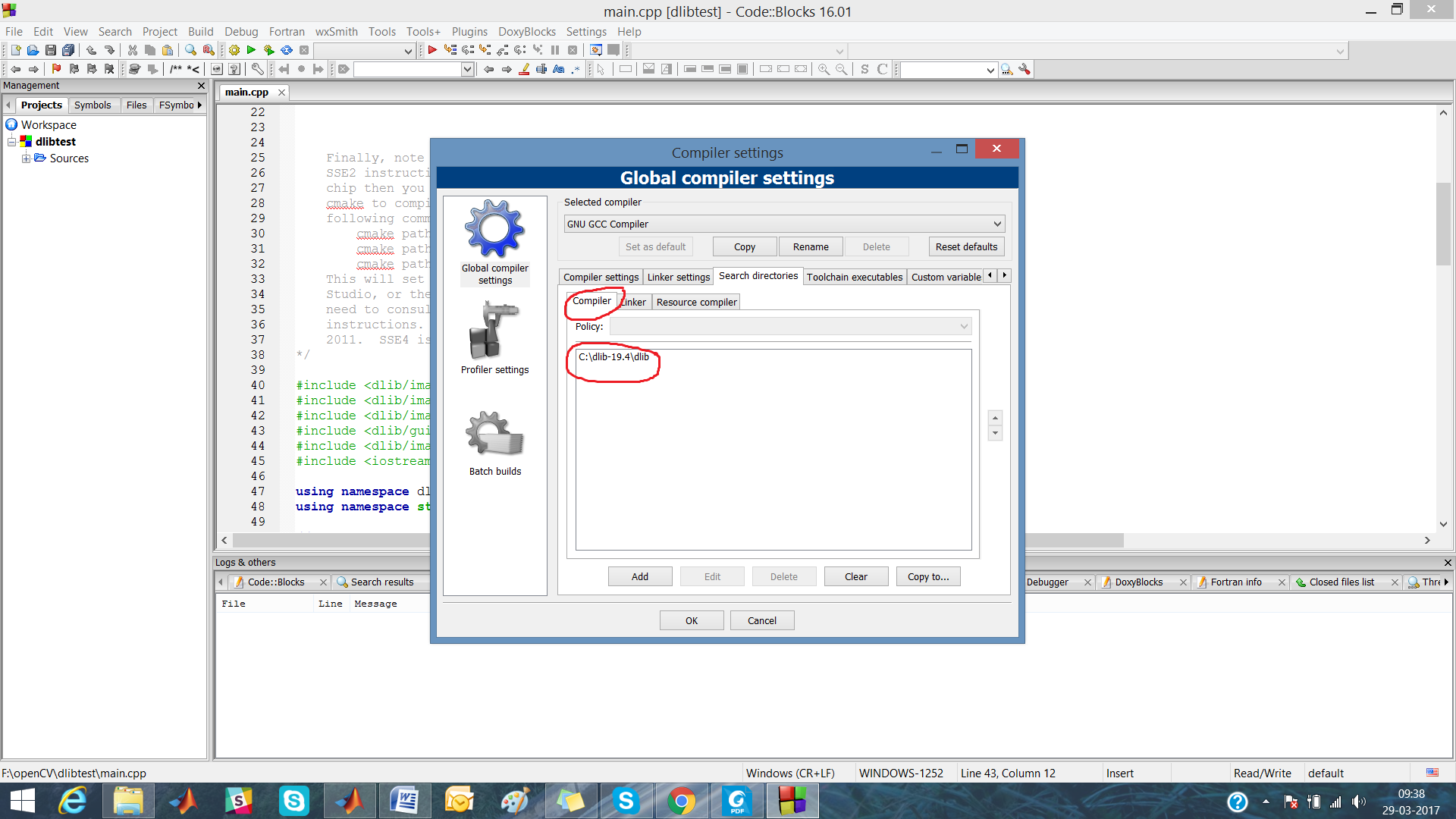Click Cancel in Compiler settings dialog
The image size is (1456, 819).
coord(762,620)
